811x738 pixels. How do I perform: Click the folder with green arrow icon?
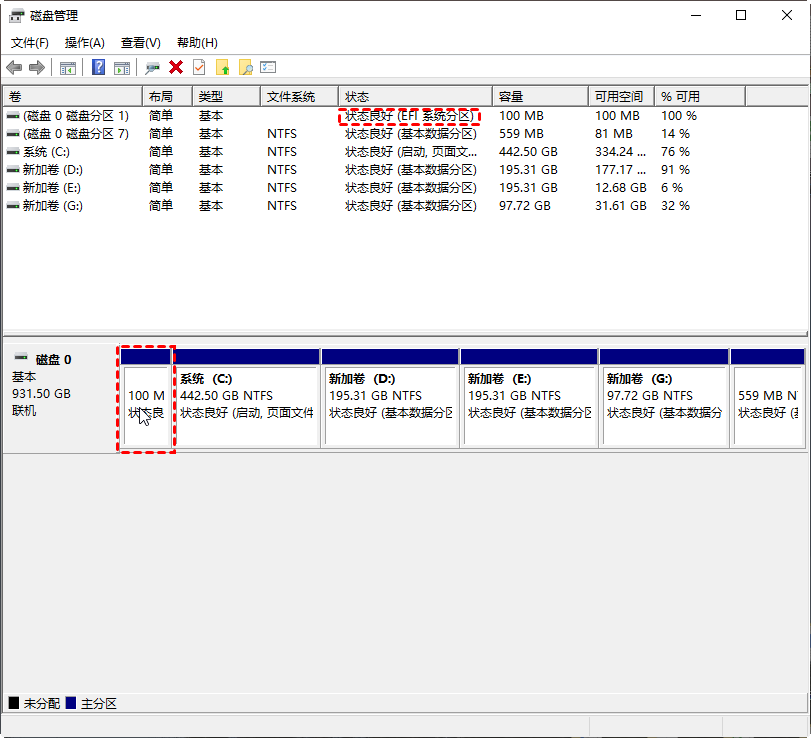[x=222, y=67]
